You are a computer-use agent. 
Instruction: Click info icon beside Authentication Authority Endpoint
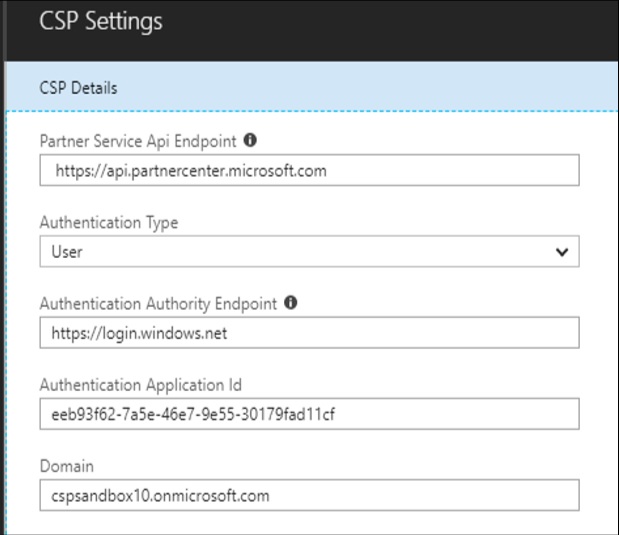click(291, 302)
